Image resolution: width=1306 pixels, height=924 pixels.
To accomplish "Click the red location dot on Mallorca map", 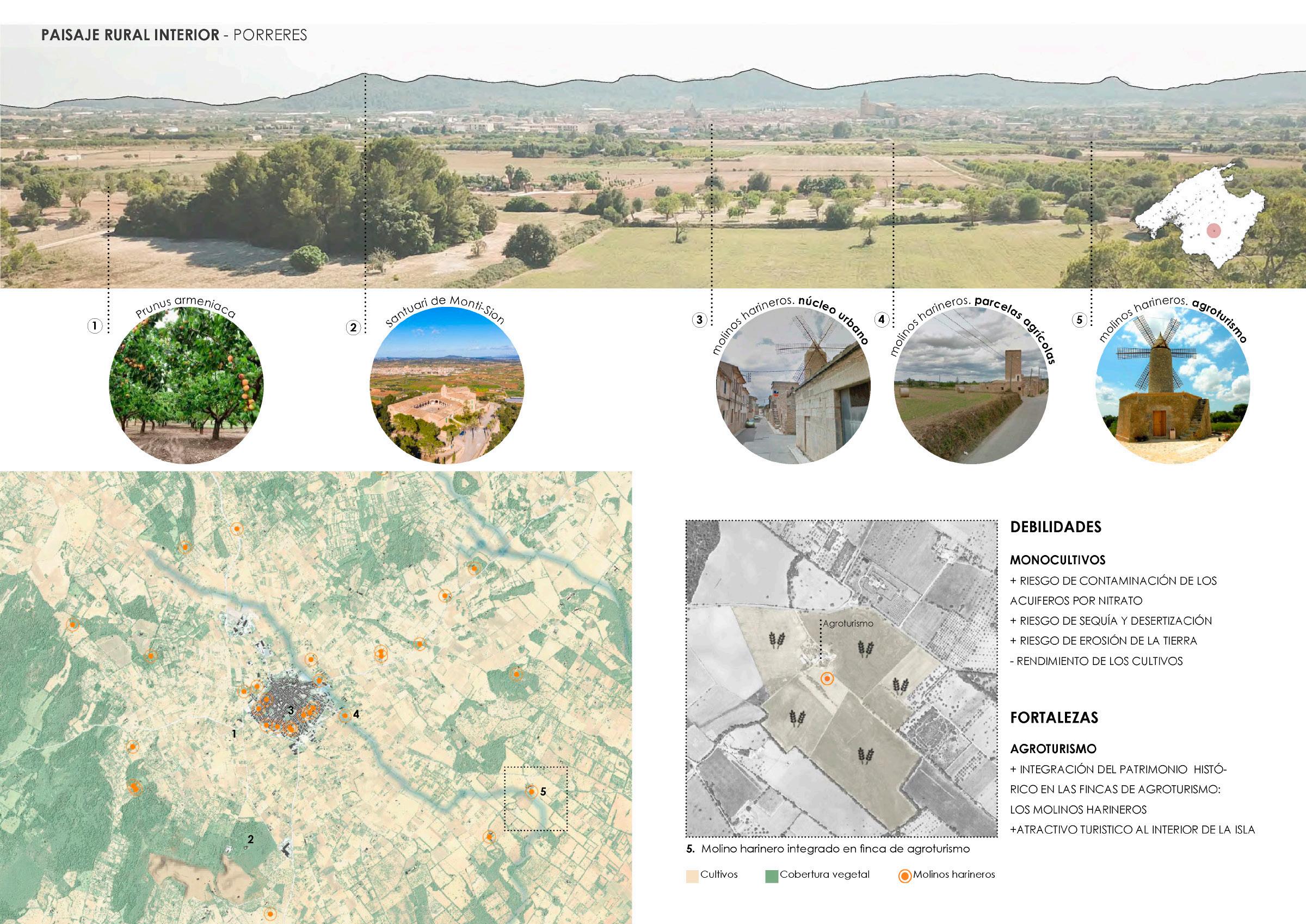I will pos(1213,231).
